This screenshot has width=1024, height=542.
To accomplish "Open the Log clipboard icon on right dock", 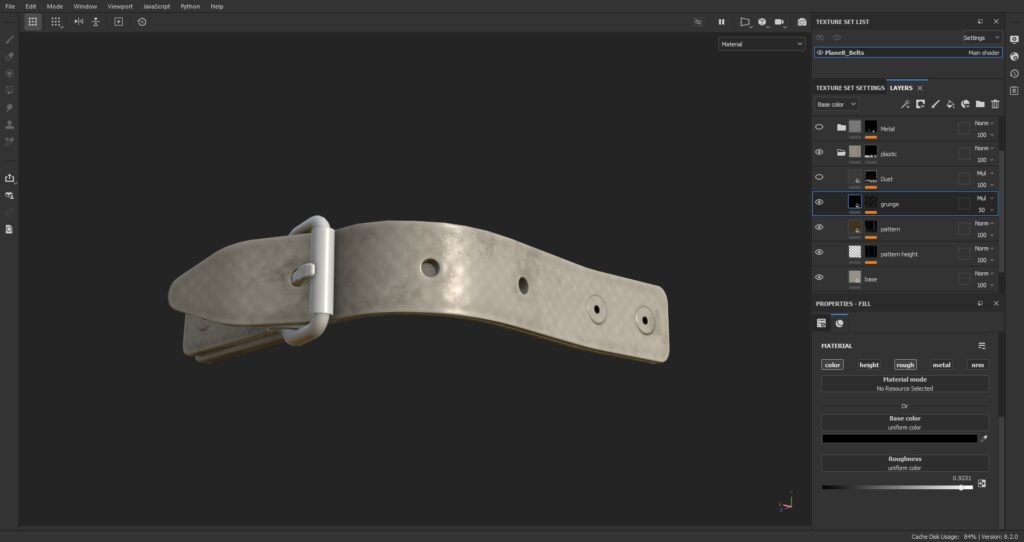I will pyautogui.click(x=1014, y=90).
